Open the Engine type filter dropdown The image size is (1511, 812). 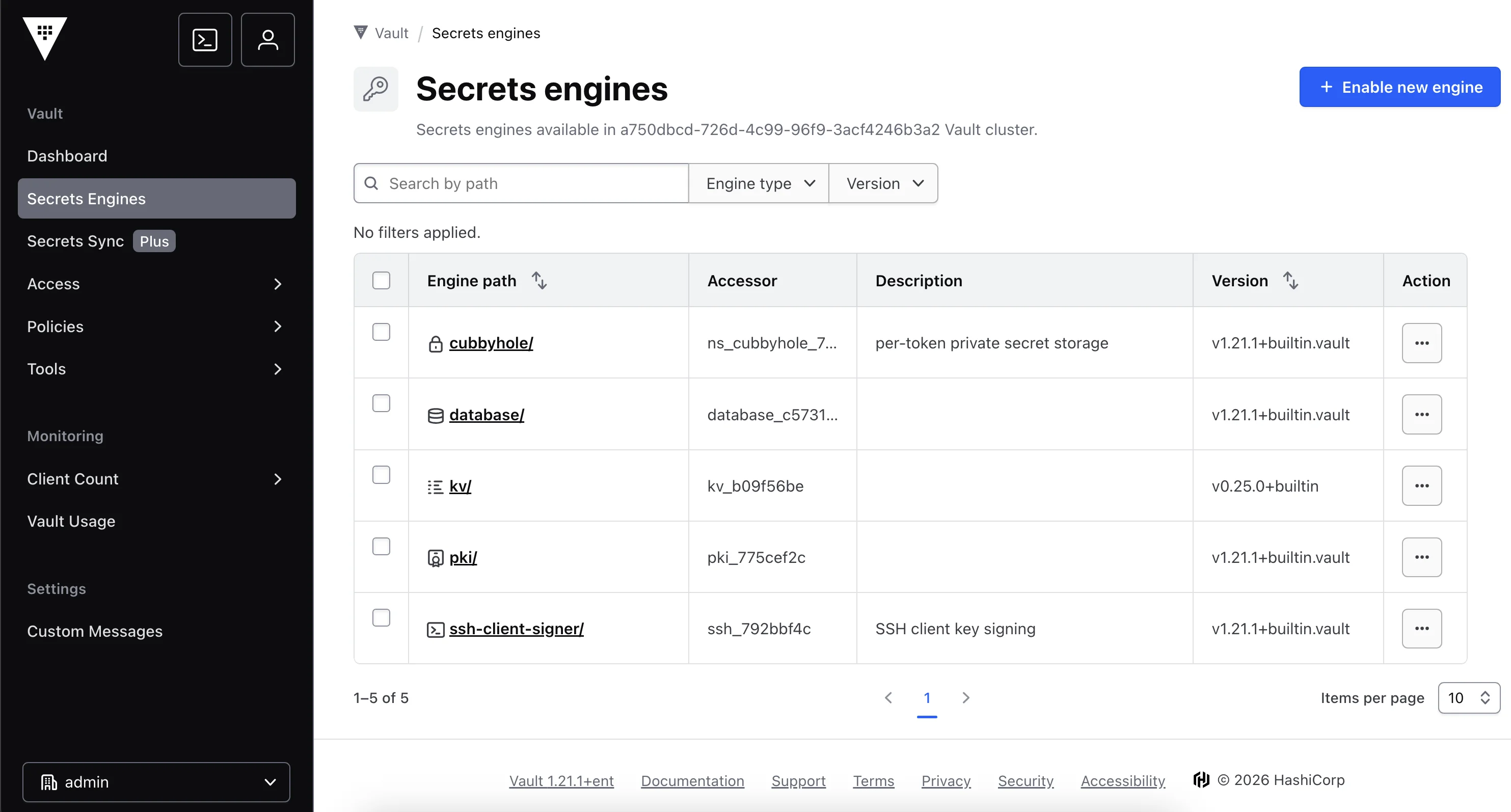(759, 183)
